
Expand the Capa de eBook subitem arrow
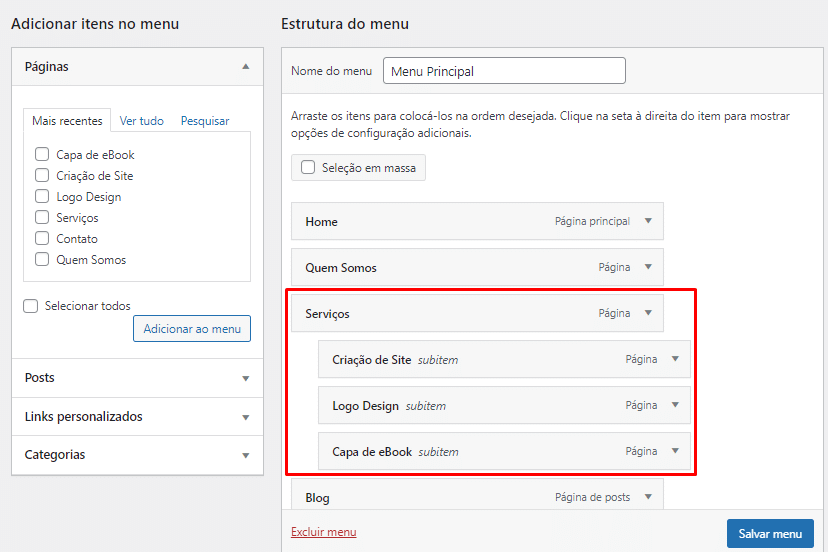coord(675,451)
